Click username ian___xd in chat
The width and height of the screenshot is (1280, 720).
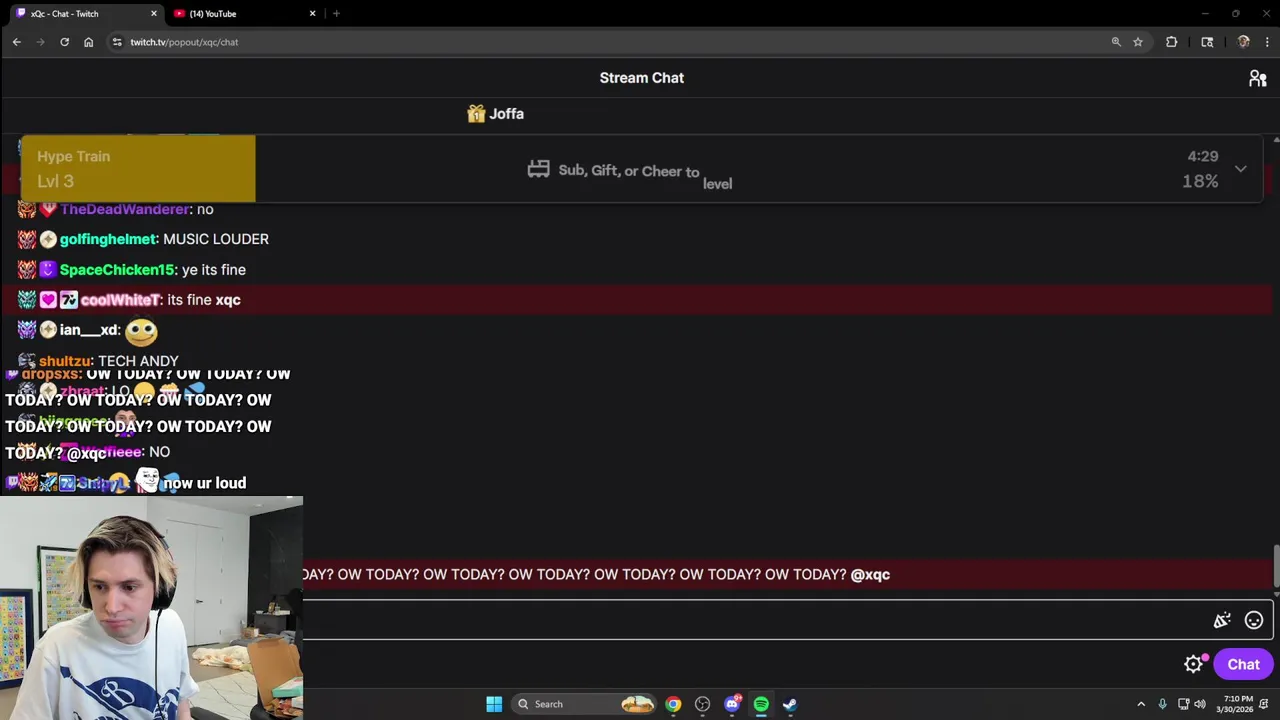coord(89,330)
